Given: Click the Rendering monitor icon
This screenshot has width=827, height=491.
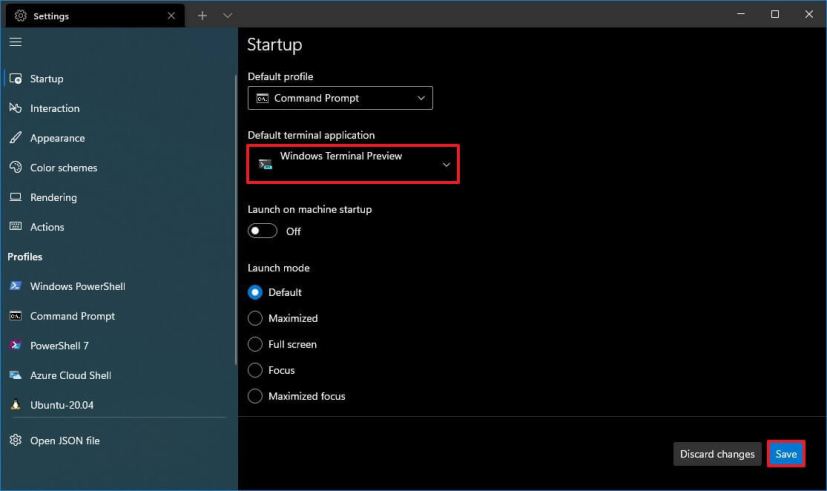Looking at the screenshot, I should coord(16,197).
